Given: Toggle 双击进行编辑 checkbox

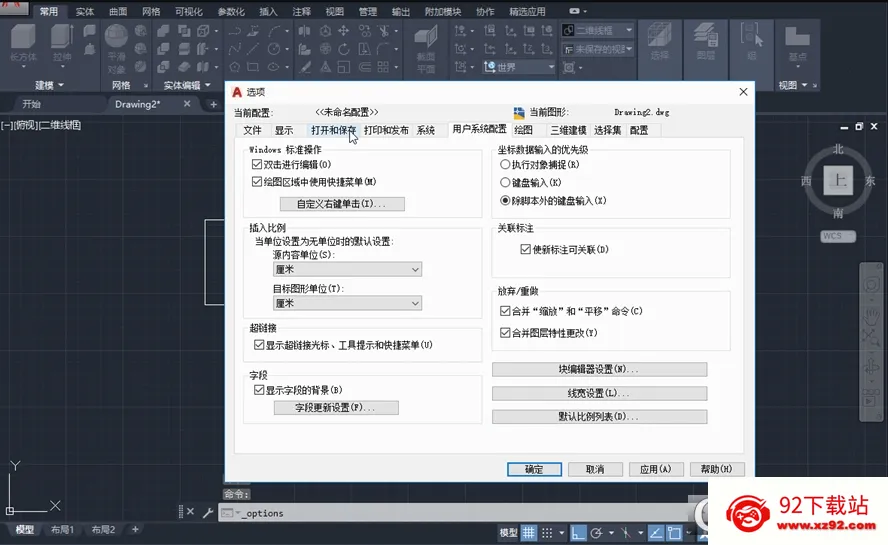Looking at the screenshot, I should click(x=257, y=164).
